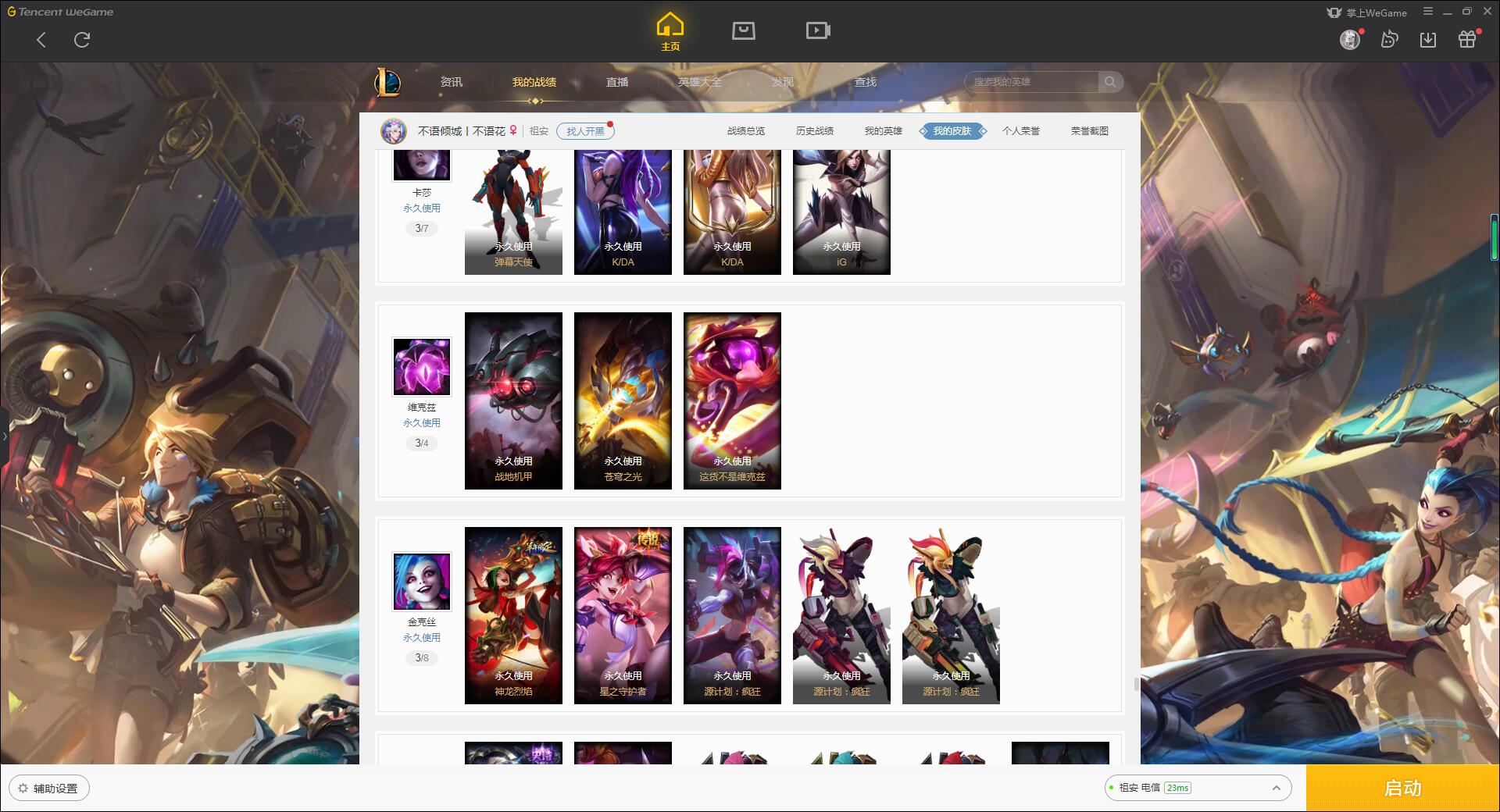
Task: Click the 23ms latency indicator
Action: coord(1177,788)
